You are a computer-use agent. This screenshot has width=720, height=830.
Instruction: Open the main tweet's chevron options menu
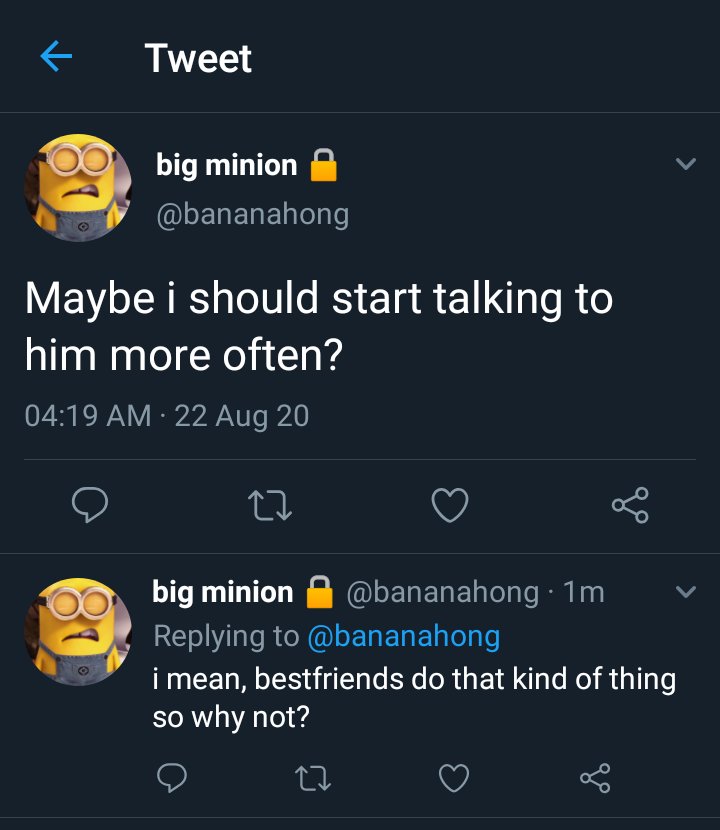pyautogui.click(x=686, y=164)
